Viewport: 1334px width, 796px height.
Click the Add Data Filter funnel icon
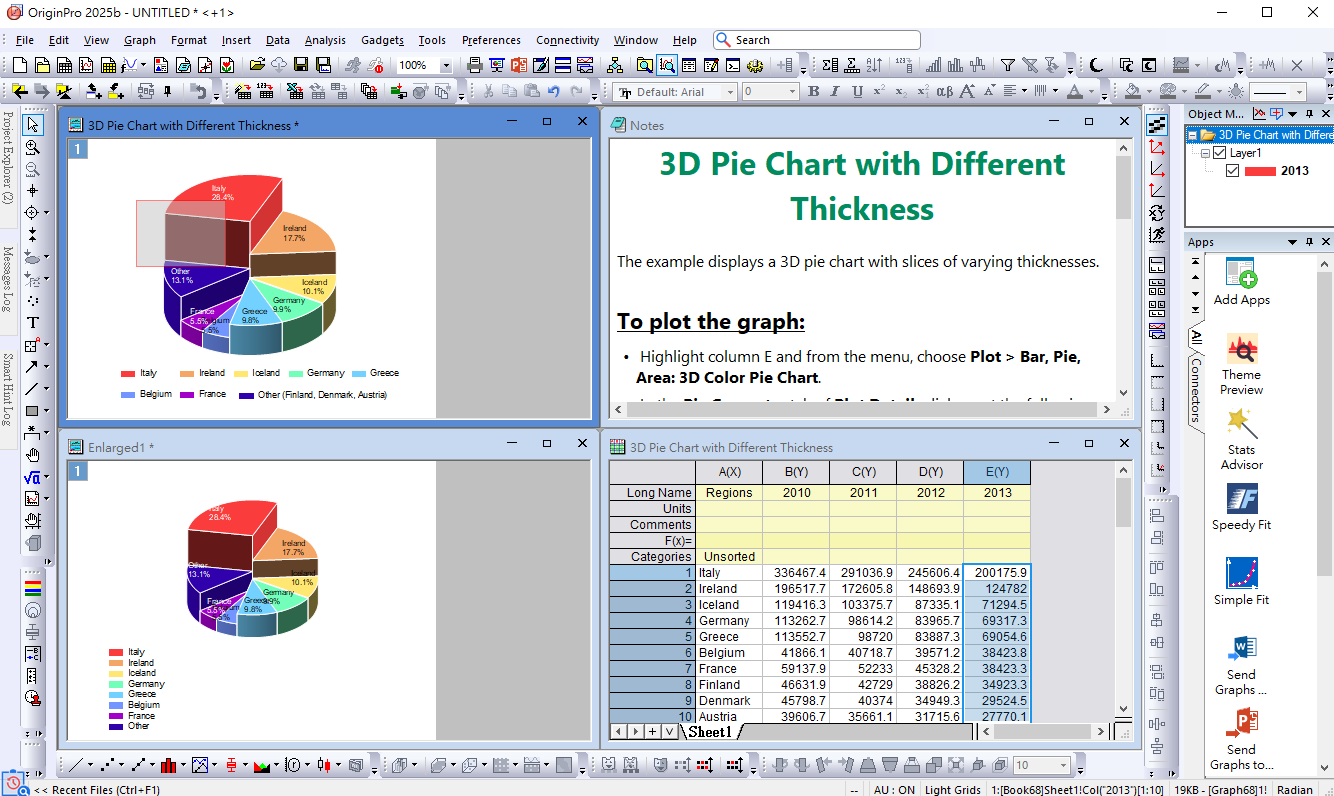1008,66
